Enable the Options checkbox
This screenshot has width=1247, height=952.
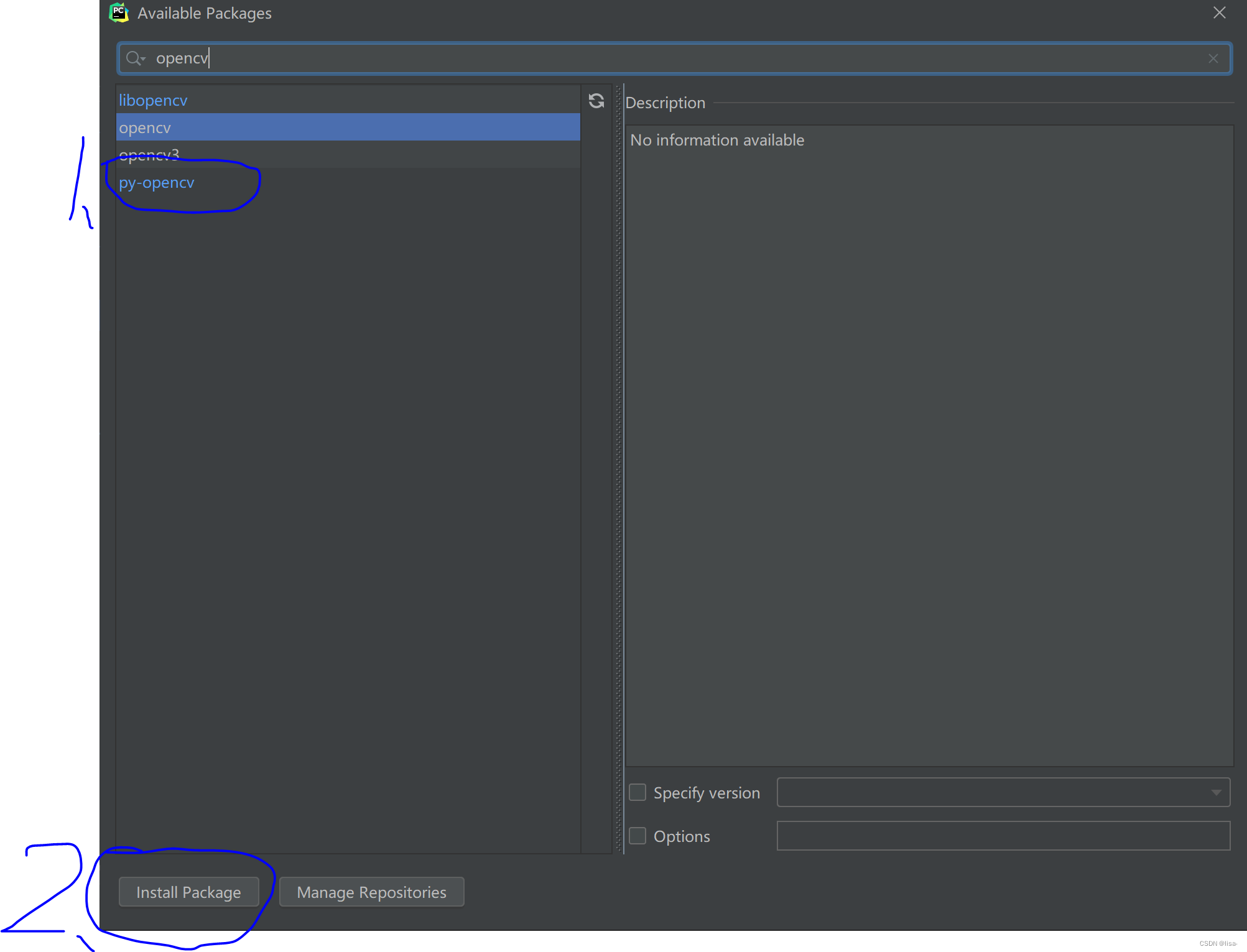tap(637, 836)
